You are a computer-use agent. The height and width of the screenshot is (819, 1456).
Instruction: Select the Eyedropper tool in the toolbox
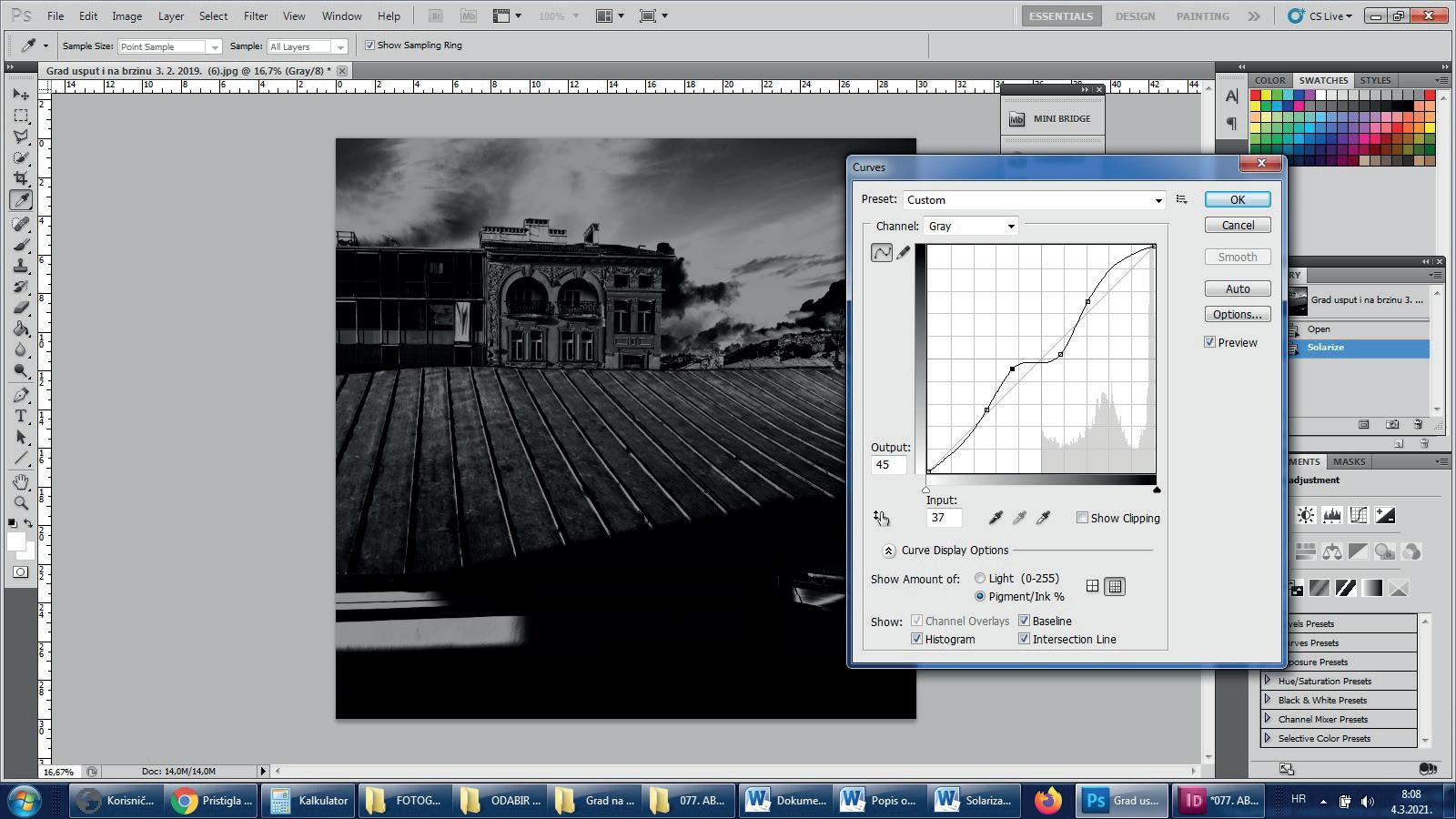pyautogui.click(x=21, y=200)
